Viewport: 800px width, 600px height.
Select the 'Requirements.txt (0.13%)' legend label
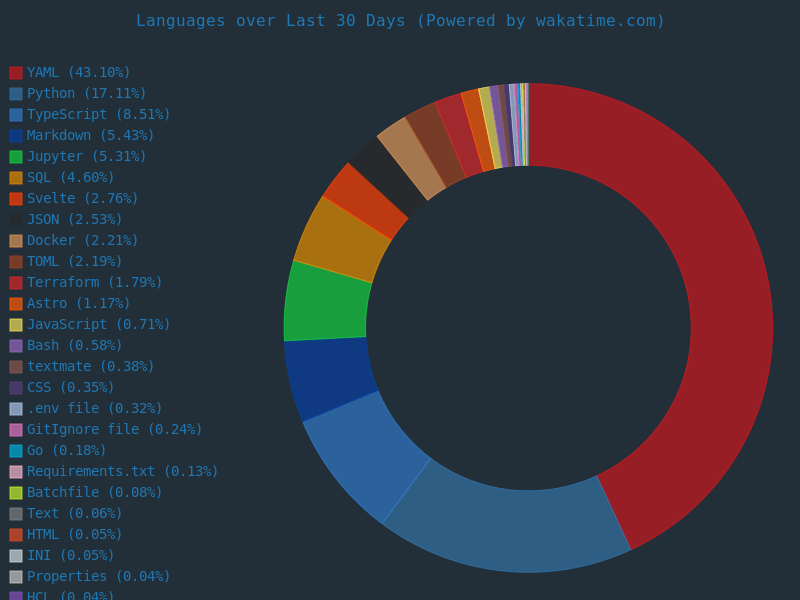(x=122, y=471)
